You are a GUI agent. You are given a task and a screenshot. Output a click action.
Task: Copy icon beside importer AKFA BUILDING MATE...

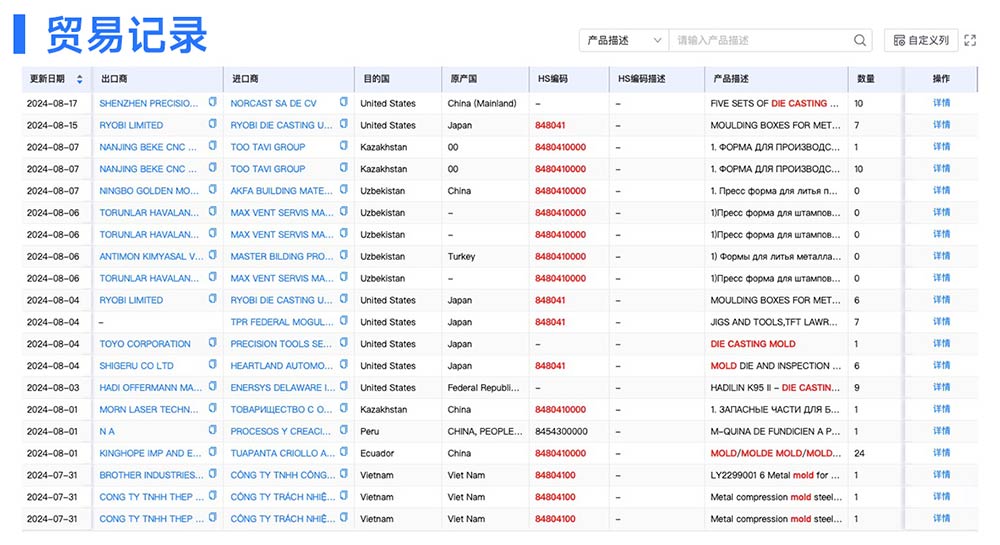(x=343, y=189)
